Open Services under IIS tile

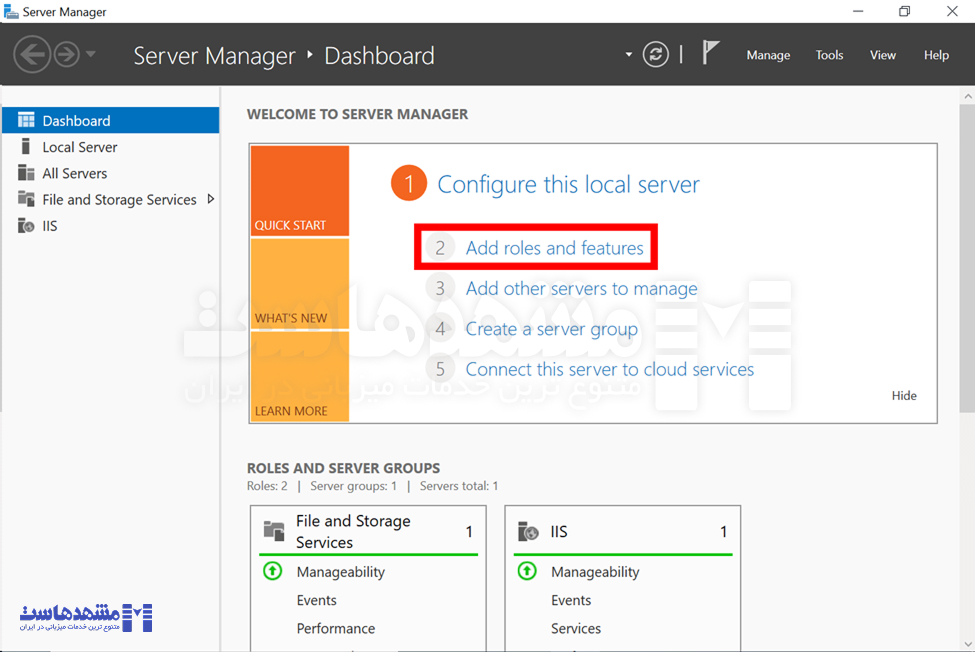(576, 628)
